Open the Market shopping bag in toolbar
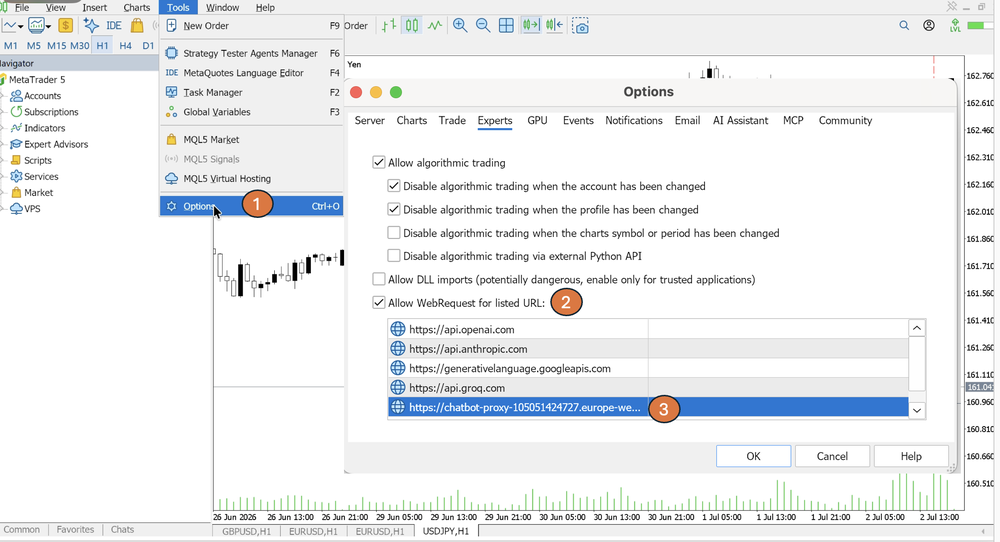Image resolution: width=1000 pixels, height=542 pixels. click(136, 26)
